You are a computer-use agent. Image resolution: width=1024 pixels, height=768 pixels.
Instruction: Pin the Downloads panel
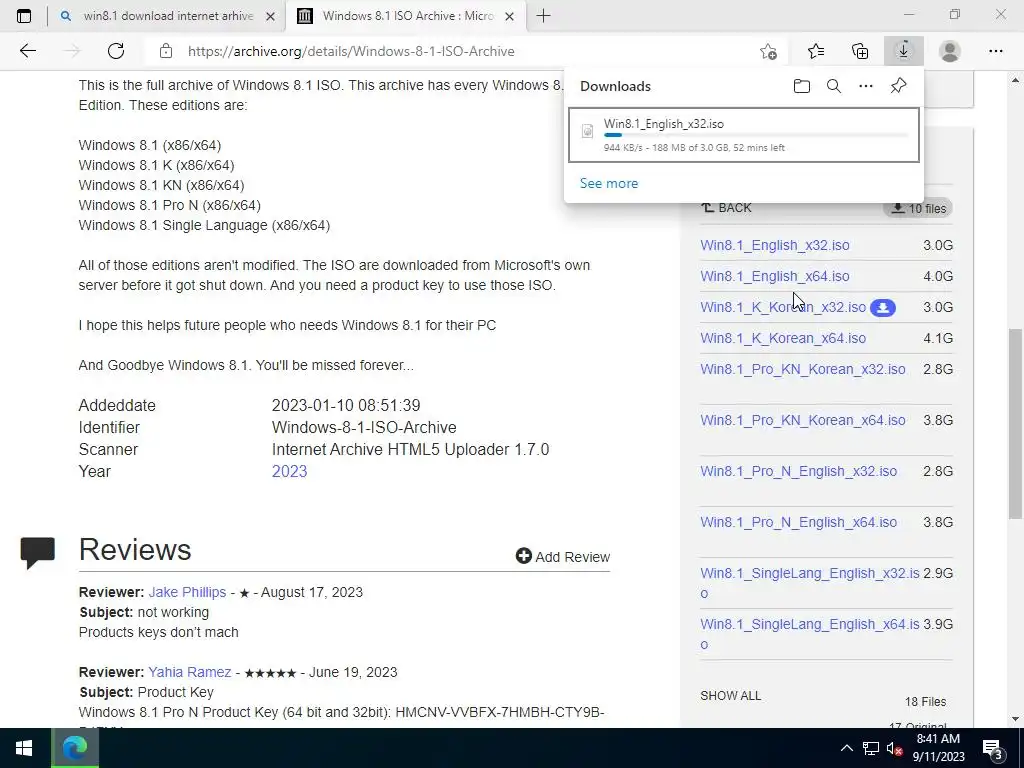[x=899, y=86]
